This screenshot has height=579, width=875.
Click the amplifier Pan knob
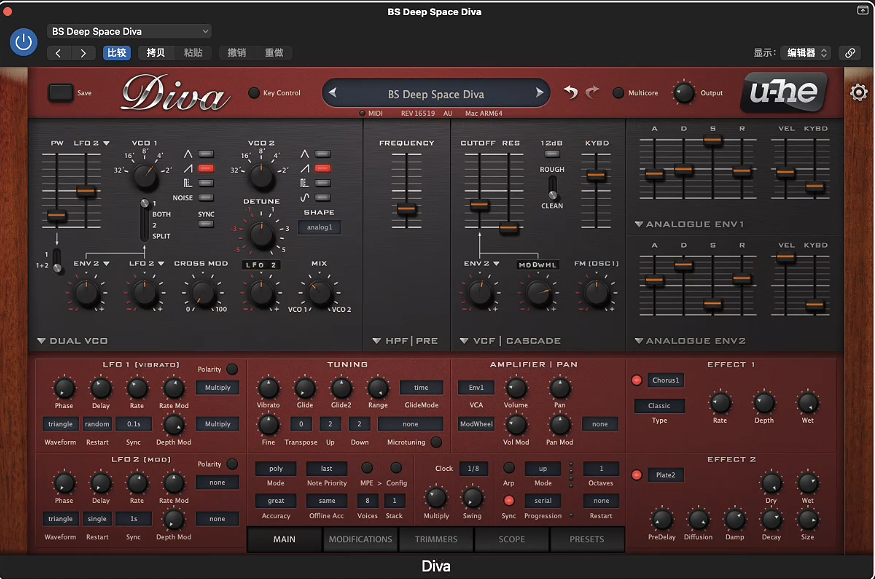pos(560,388)
